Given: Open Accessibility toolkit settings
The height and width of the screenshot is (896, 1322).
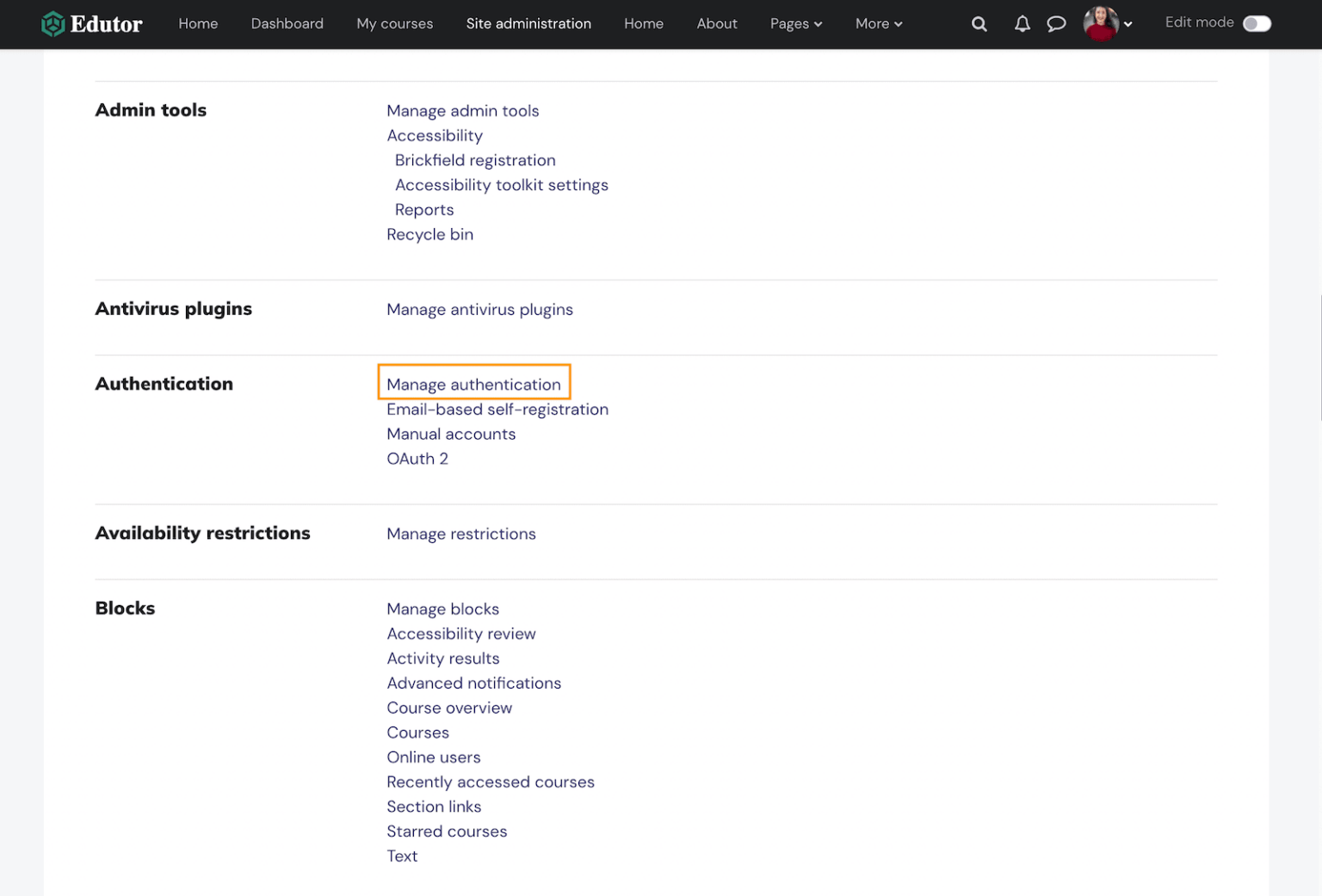Looking at the screenshot, I should click(x=502, y=184).
